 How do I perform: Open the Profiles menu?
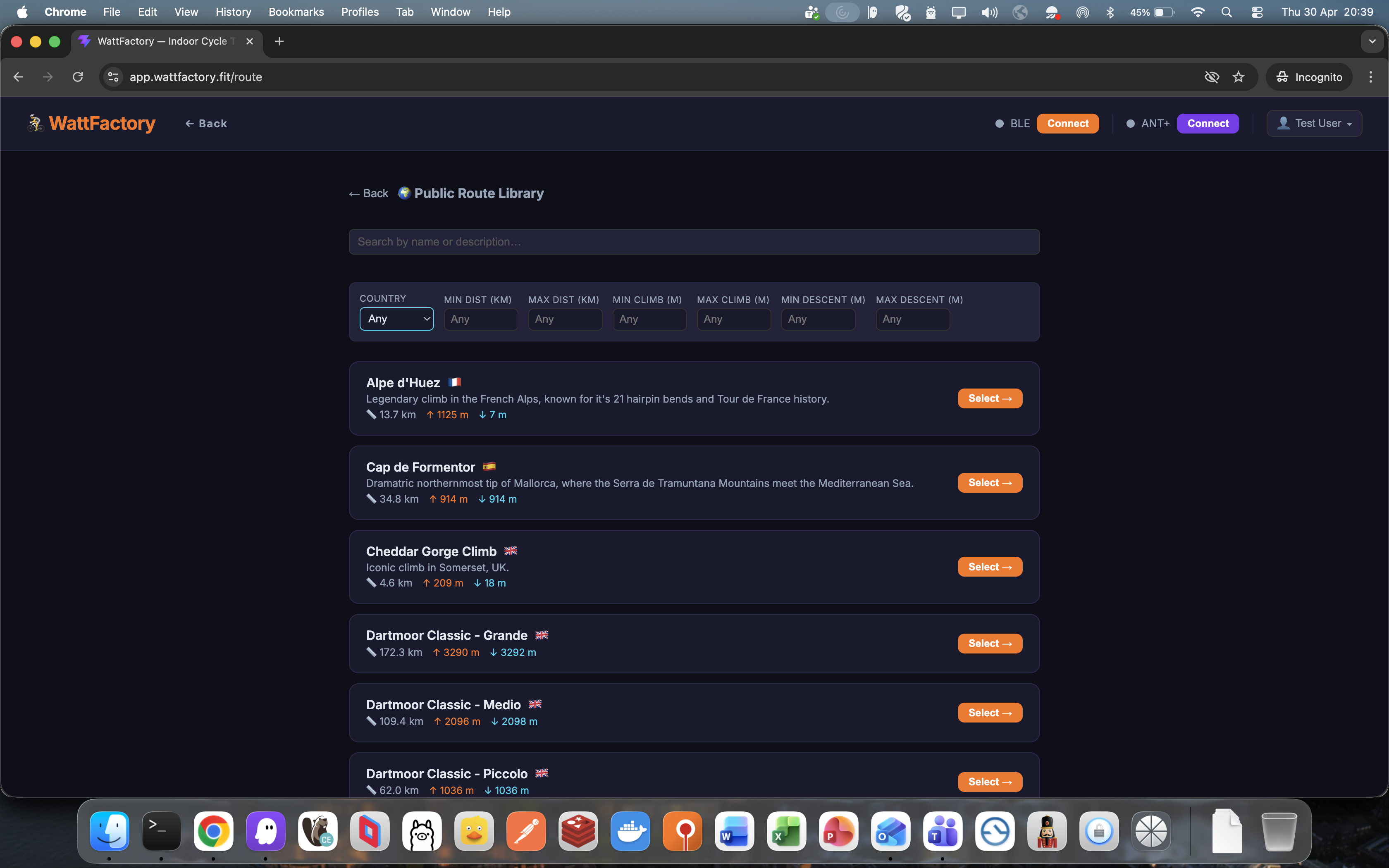coord(360,12)
